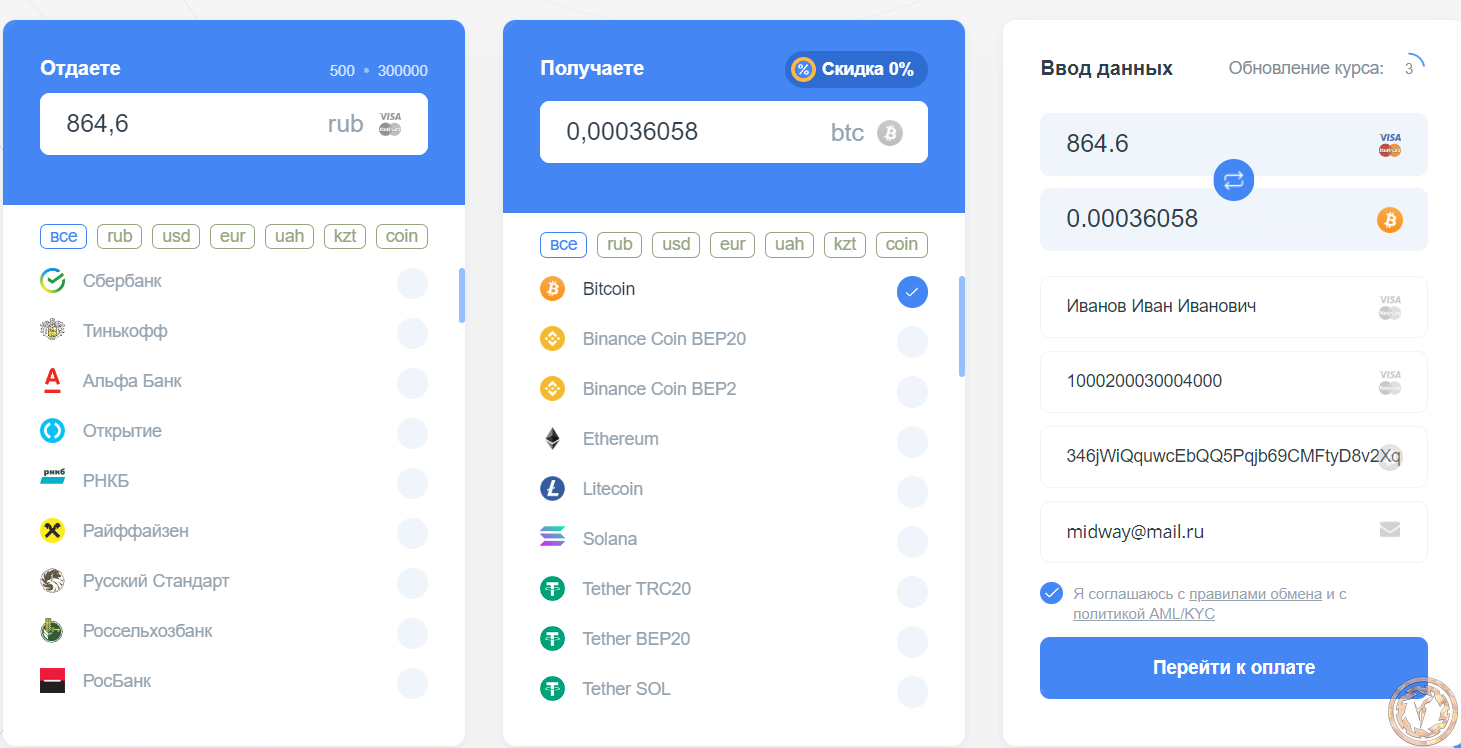Screen dimensions: 1461x748
Task: Open the 'политикой AML/KYC' link
Action: tap(1144, 614)
